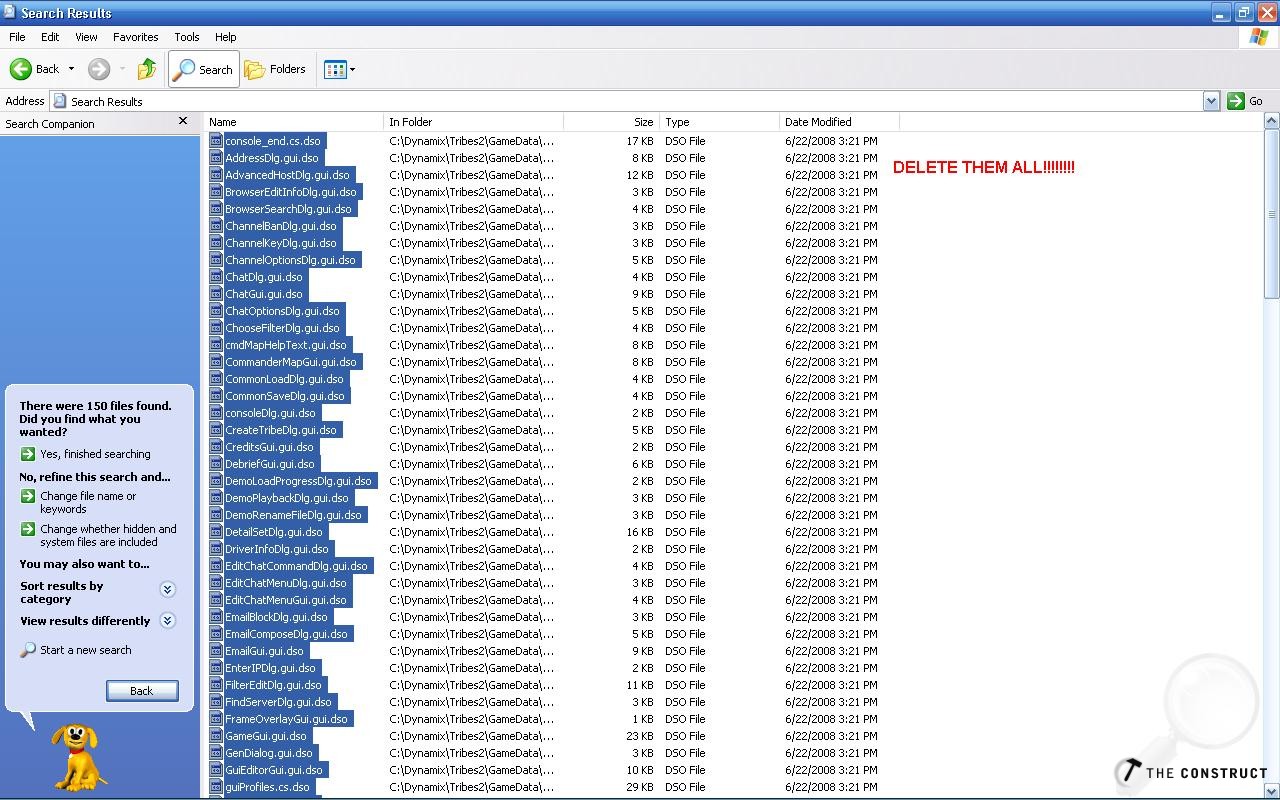Expand 'Sort results by category' chevron
1280x800 pixels.
pyautogui.click(x=168, y=590)
